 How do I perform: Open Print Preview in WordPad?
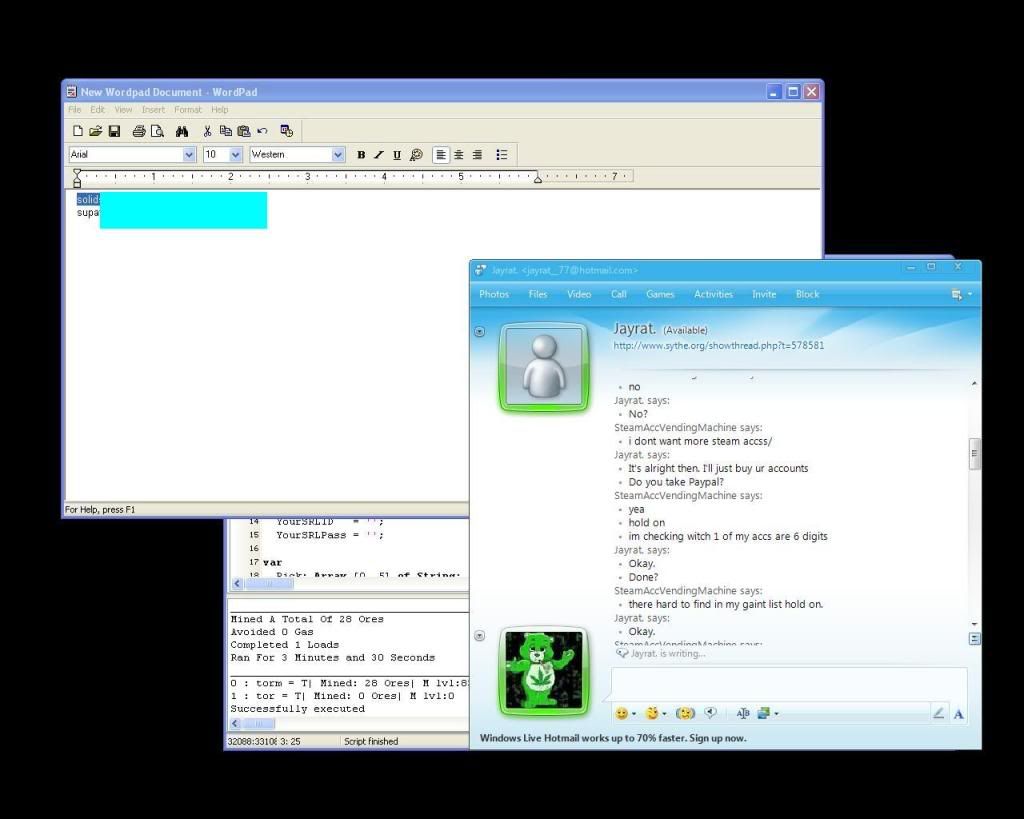click(157, 131)
